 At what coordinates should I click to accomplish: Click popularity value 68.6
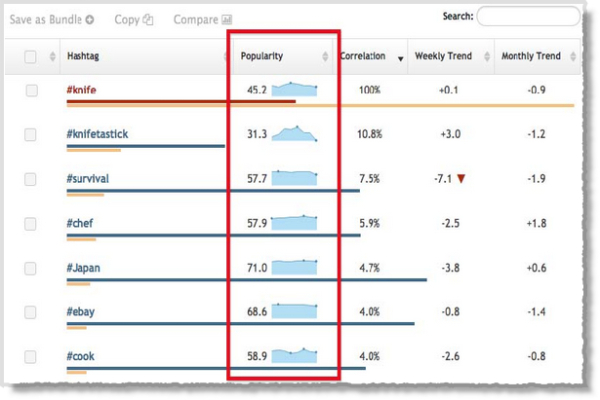(257, 312)
